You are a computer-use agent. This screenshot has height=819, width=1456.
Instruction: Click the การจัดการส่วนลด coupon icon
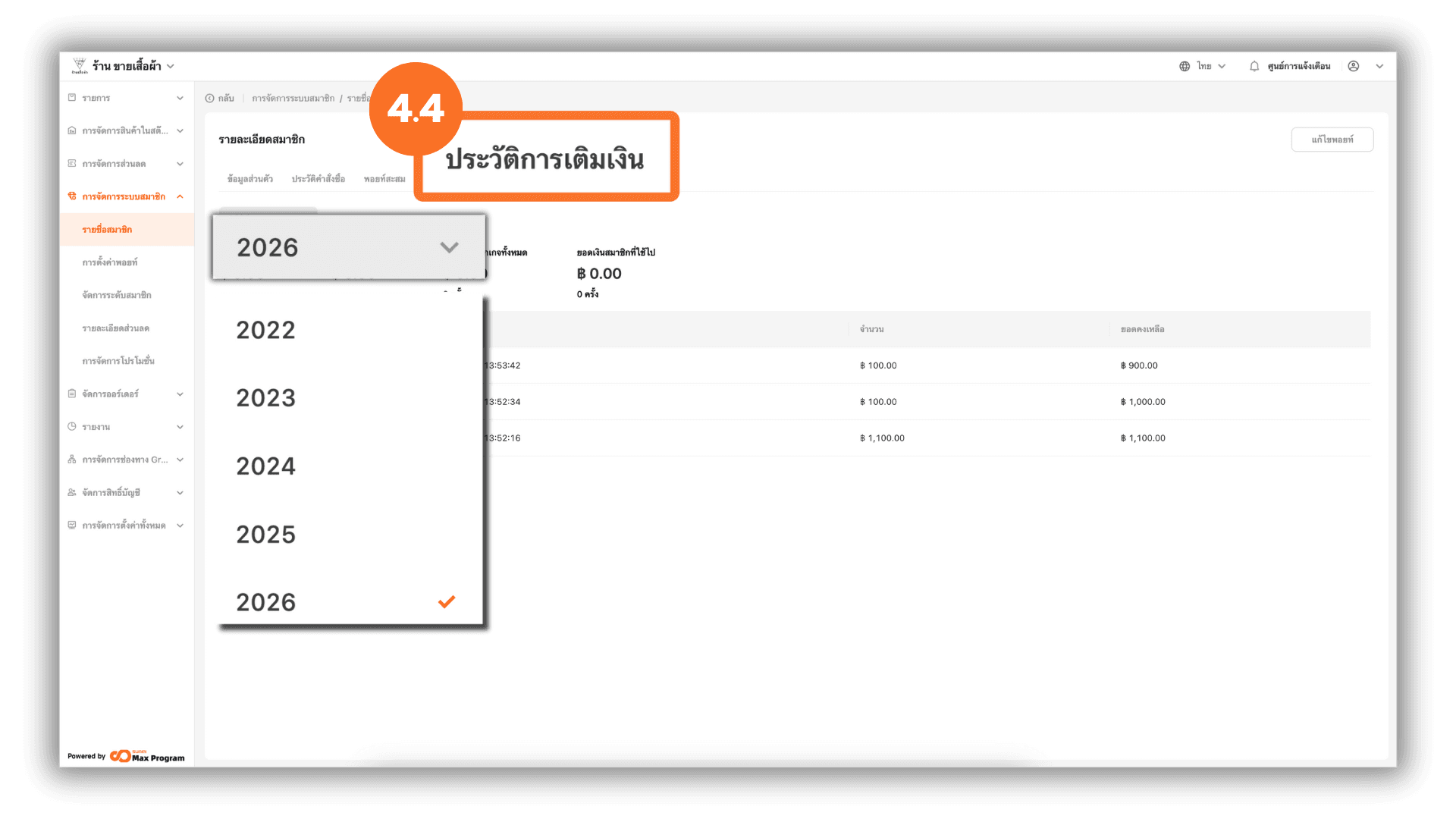tap(72, 164)
